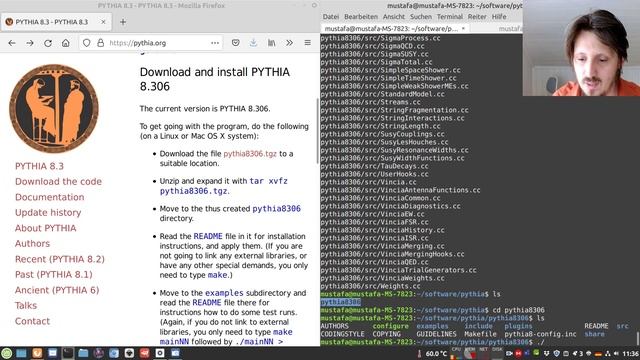Close the first terminal tab
Screen dimensions: 640x360
[463, 29]
